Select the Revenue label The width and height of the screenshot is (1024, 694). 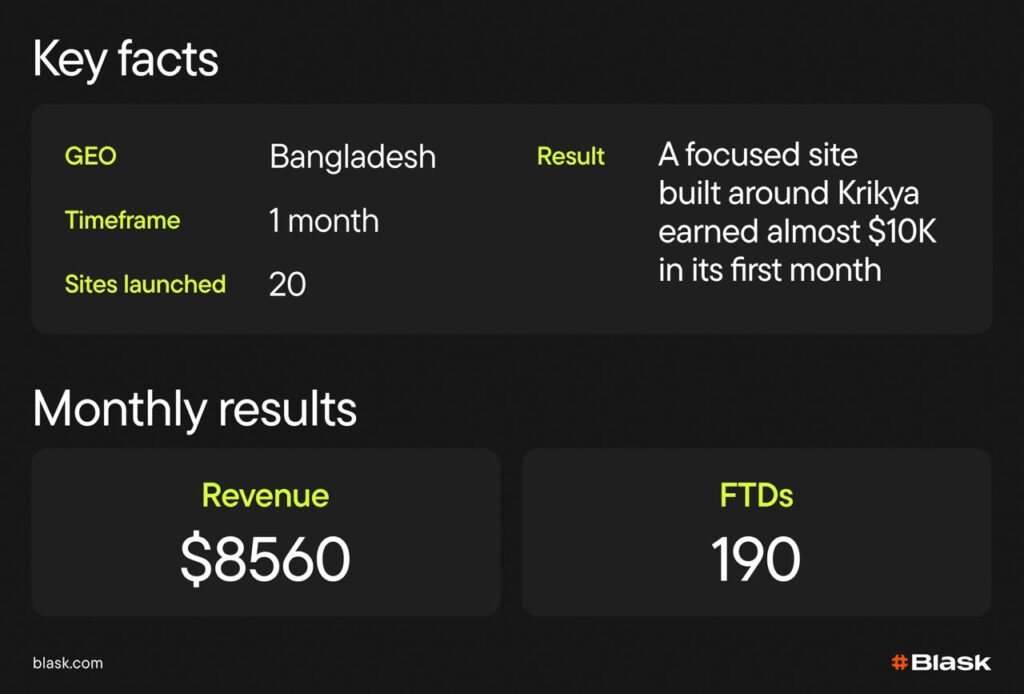[x=265, y=495]
